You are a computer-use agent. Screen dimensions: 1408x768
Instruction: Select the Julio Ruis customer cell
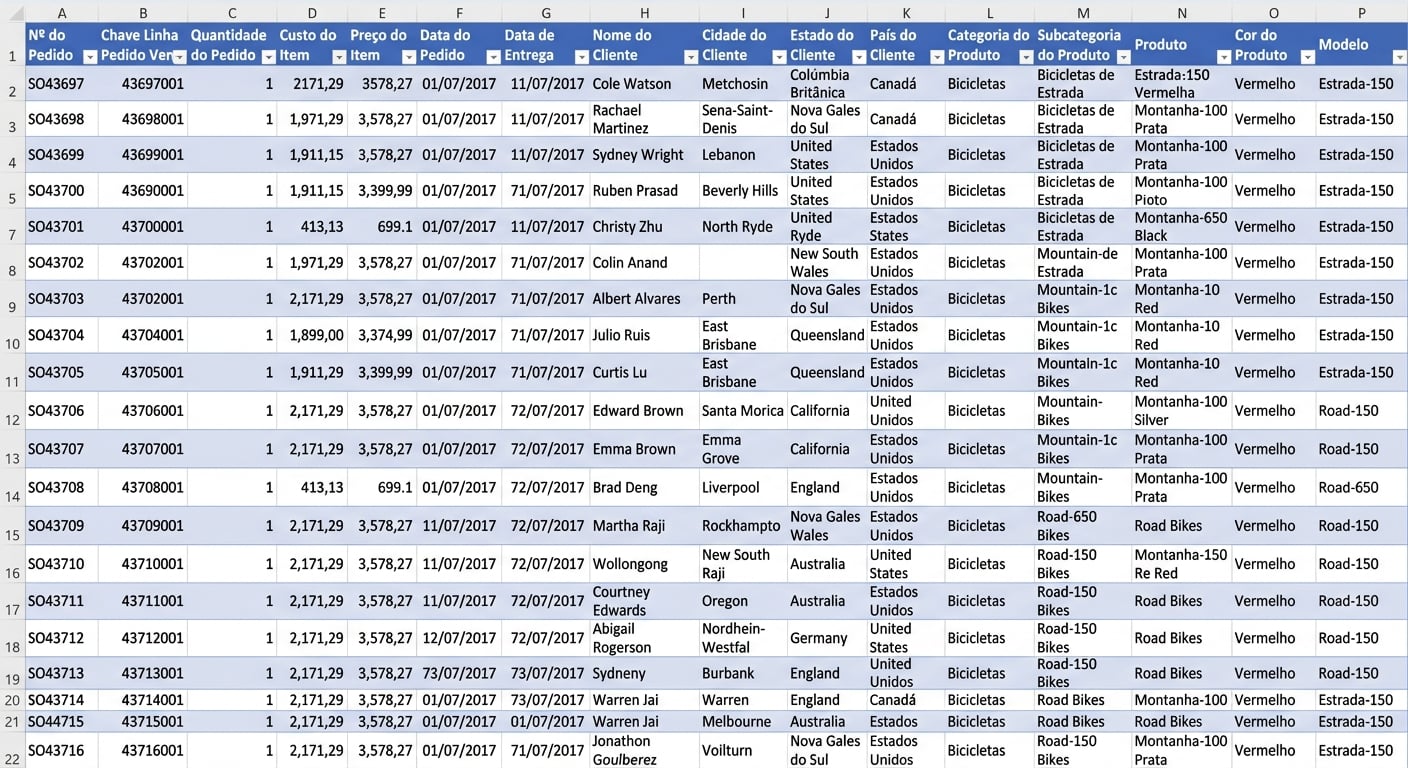click(x=644, y=335)
